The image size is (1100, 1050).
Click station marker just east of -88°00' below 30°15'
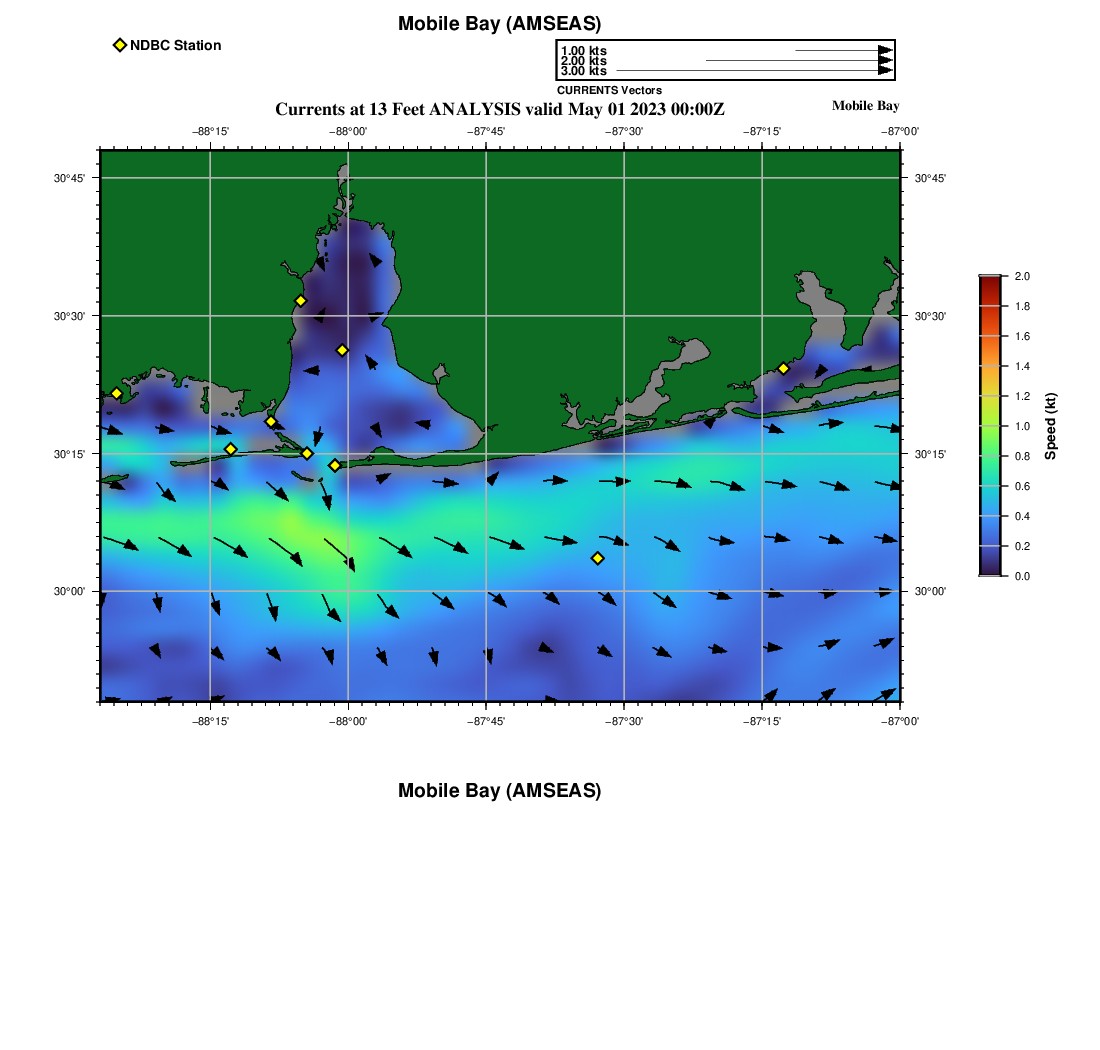[335, 465]
